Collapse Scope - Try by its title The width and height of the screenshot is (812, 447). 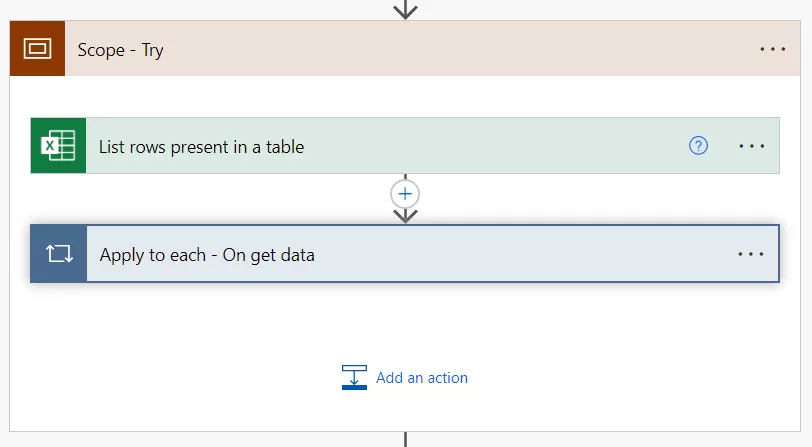120,49
